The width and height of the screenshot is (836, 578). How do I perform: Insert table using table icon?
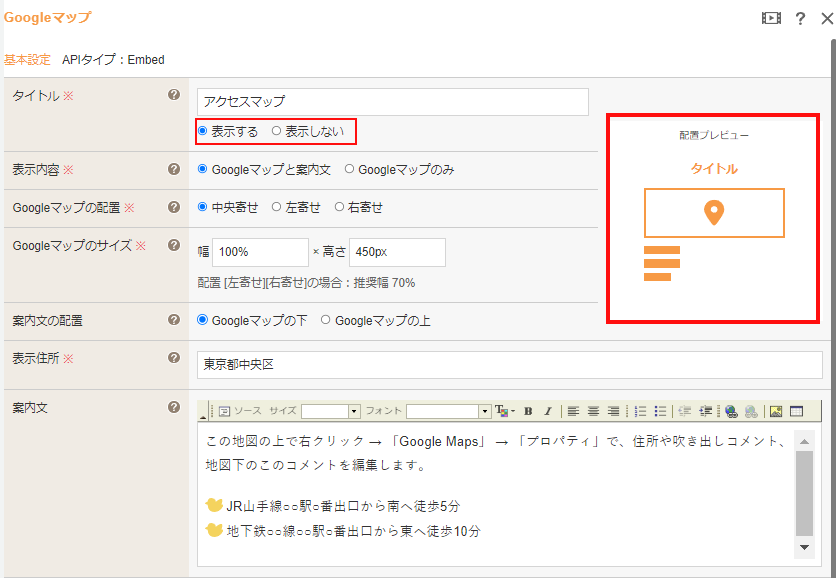click(x=797, y=411)
